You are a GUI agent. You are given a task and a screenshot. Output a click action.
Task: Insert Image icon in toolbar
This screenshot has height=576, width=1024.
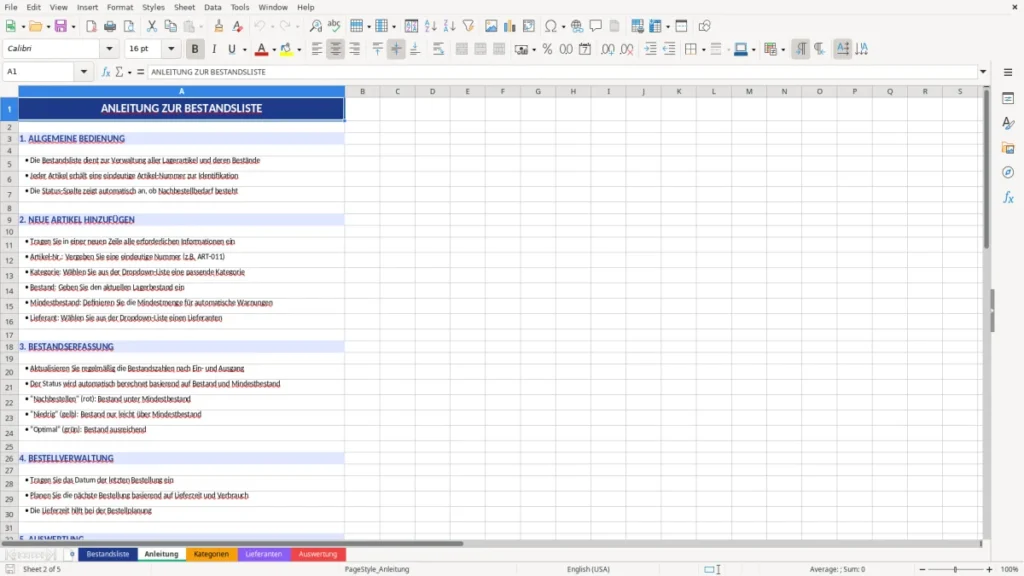pyautogui.click(x=491, y=26)
